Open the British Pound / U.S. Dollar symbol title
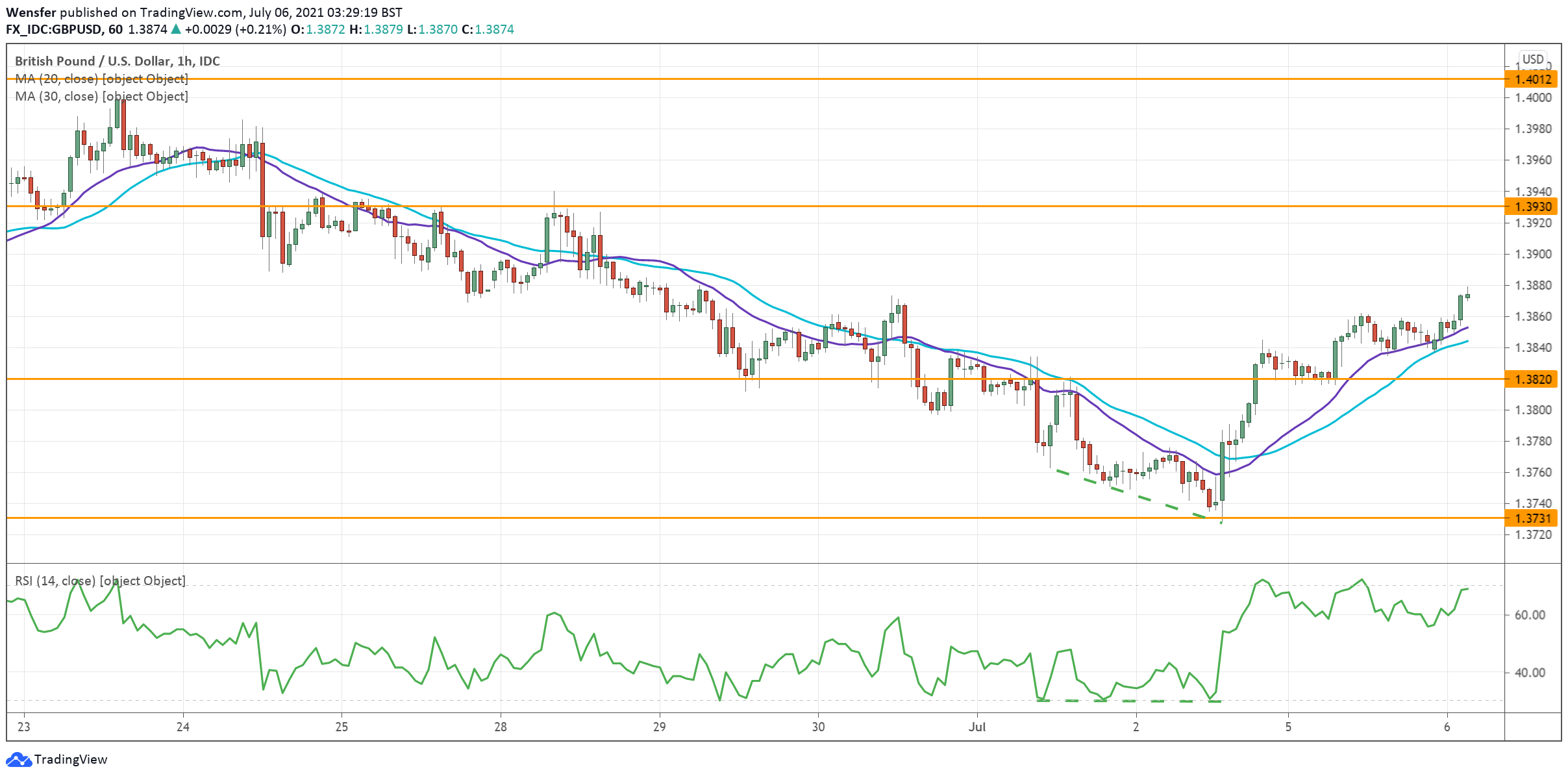 click(117, 61)
